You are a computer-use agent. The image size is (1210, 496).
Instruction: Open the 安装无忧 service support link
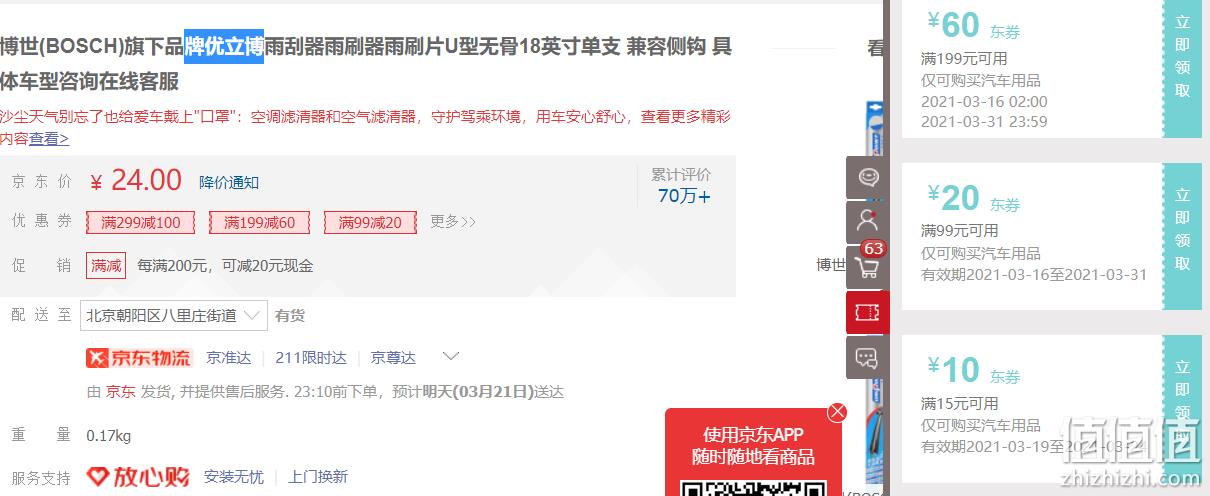(x=234, y=477)
